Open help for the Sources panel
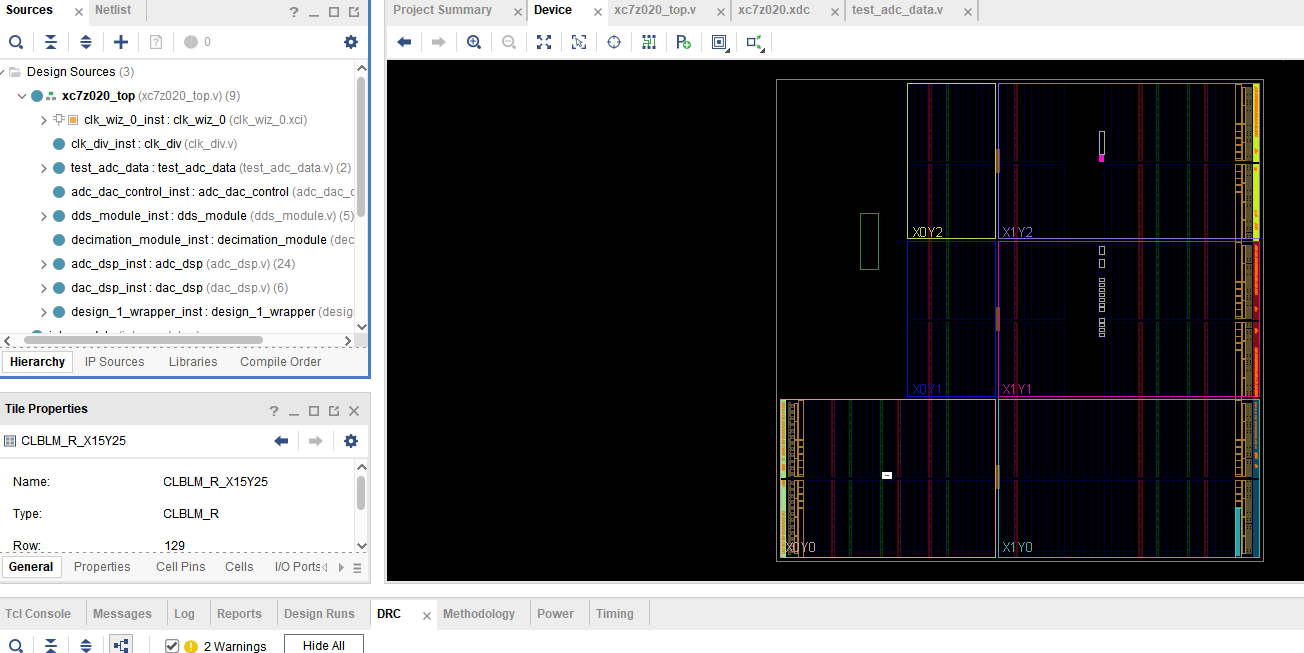The width and height of the screenshot is (1304, 653). tap(294, 13)
